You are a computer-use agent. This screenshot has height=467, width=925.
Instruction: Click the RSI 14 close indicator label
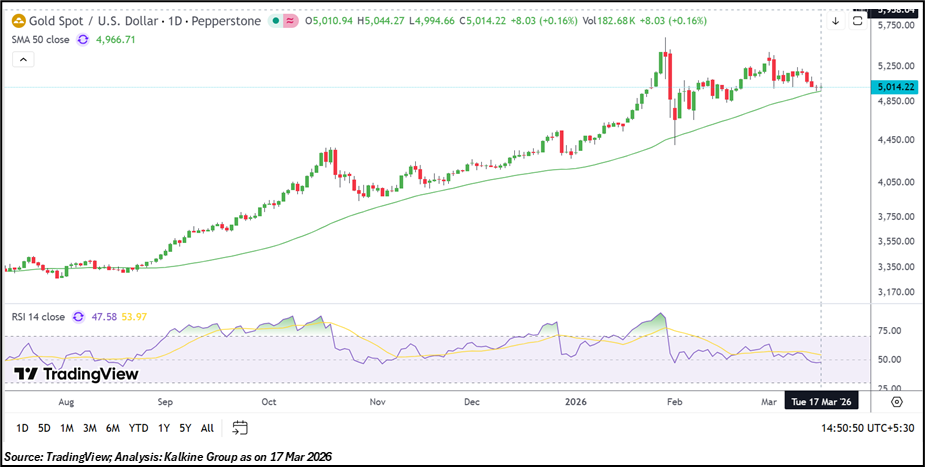39,317
